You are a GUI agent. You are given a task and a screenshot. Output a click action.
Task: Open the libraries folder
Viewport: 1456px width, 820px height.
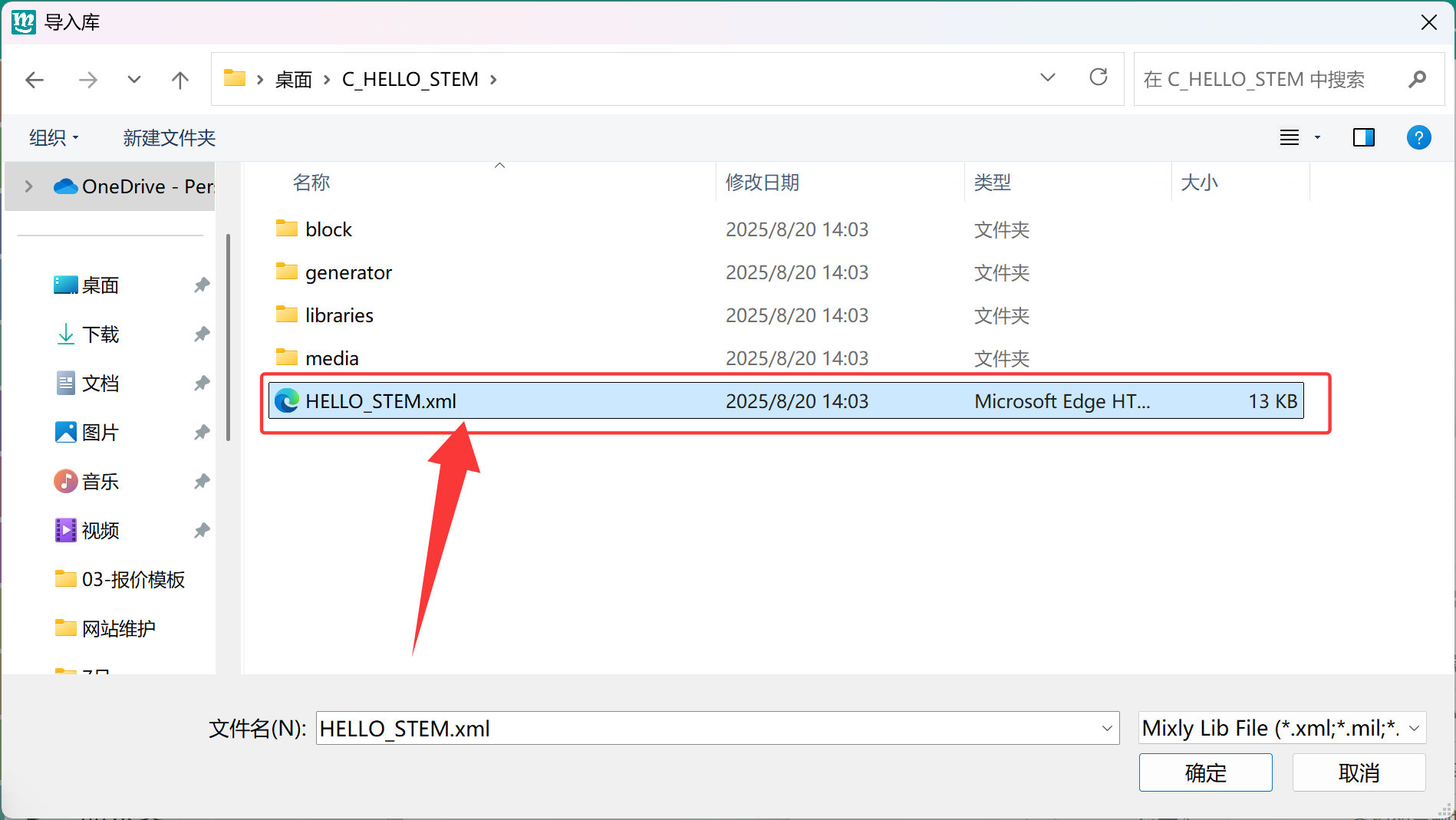(338, 315)
